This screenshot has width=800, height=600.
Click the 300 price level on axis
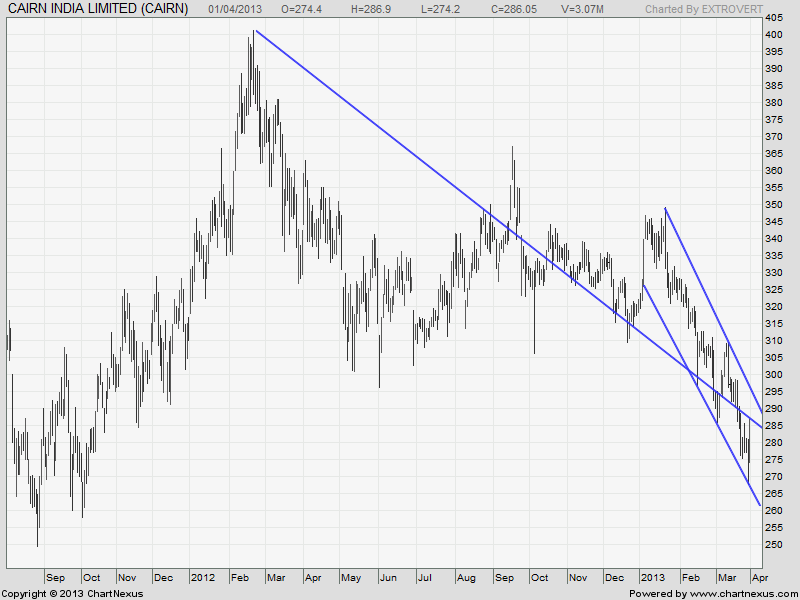pos(773,375)
